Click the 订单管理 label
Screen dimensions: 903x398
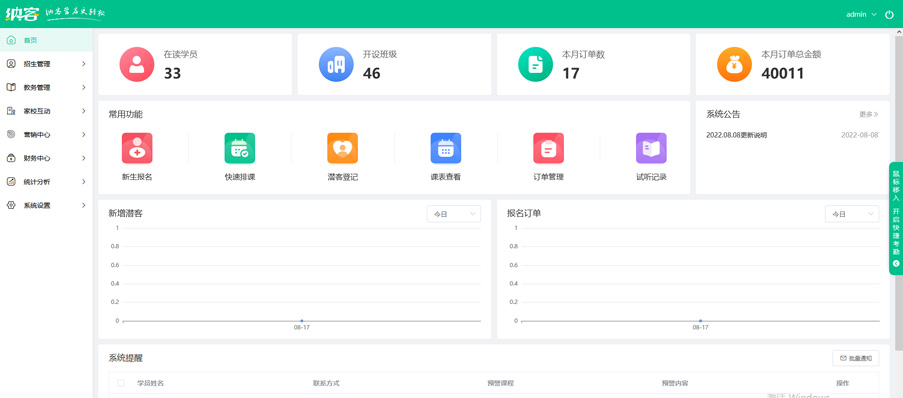pos(548,177)
